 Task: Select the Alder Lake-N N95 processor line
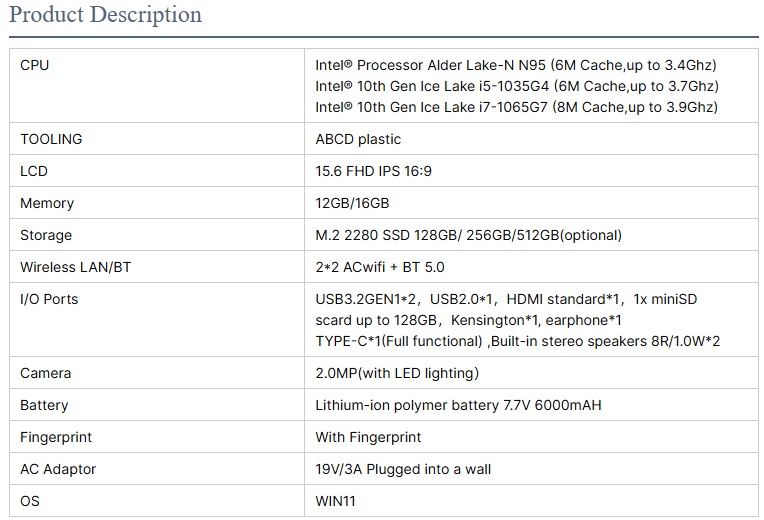516,65
